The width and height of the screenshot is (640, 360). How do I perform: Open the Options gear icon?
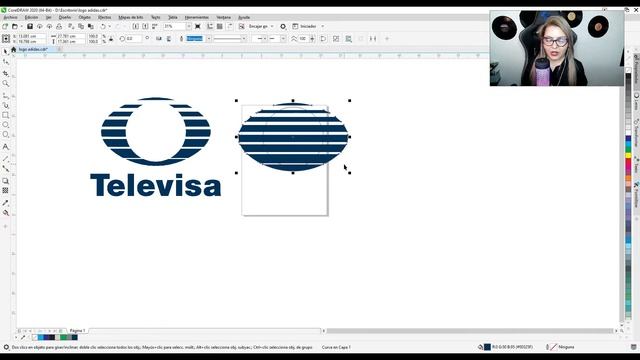pyautogui.click(x=283, y=27)
